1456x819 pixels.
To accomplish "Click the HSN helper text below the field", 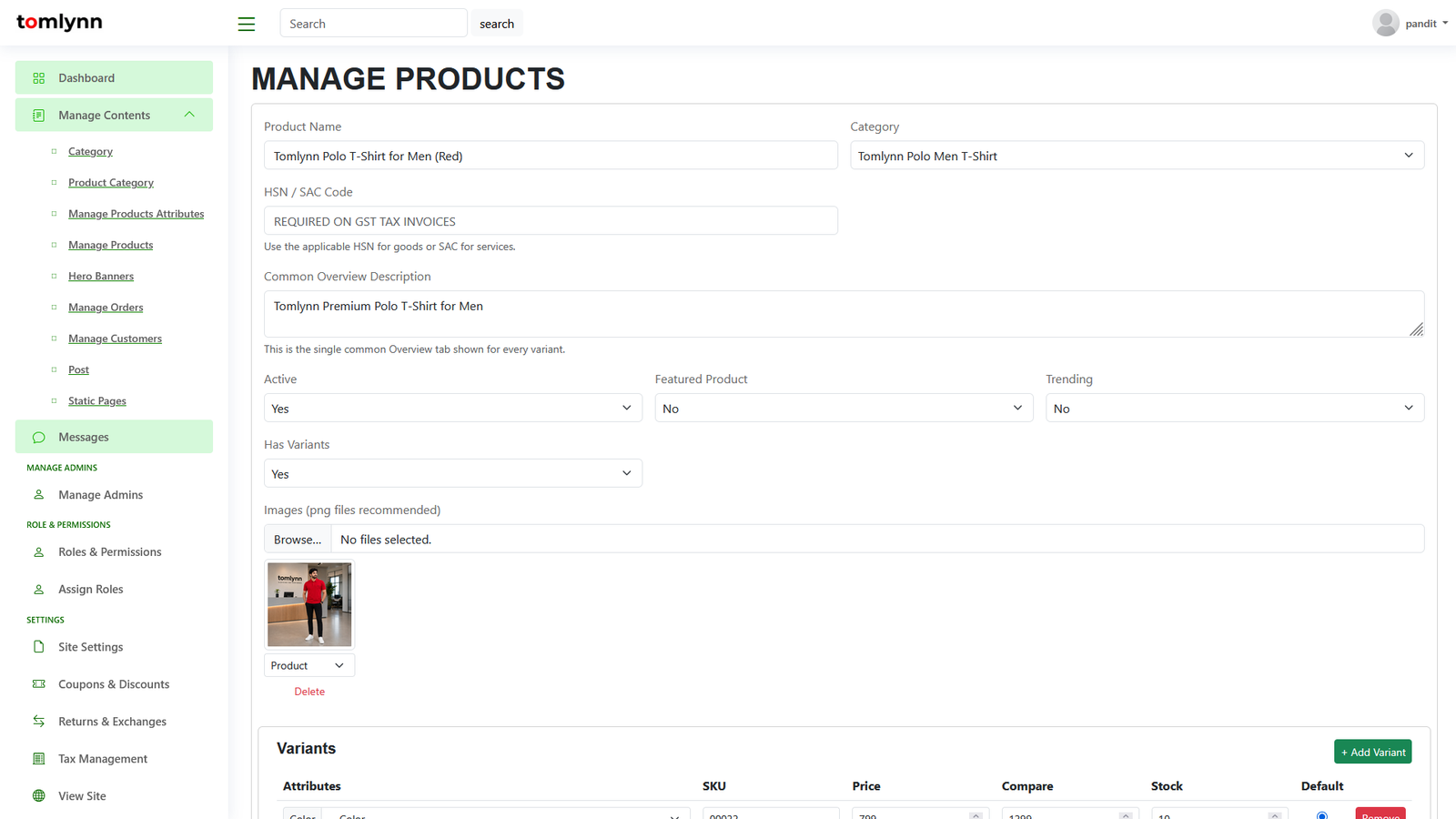I will pyautogui.click(x=389, y=247).
